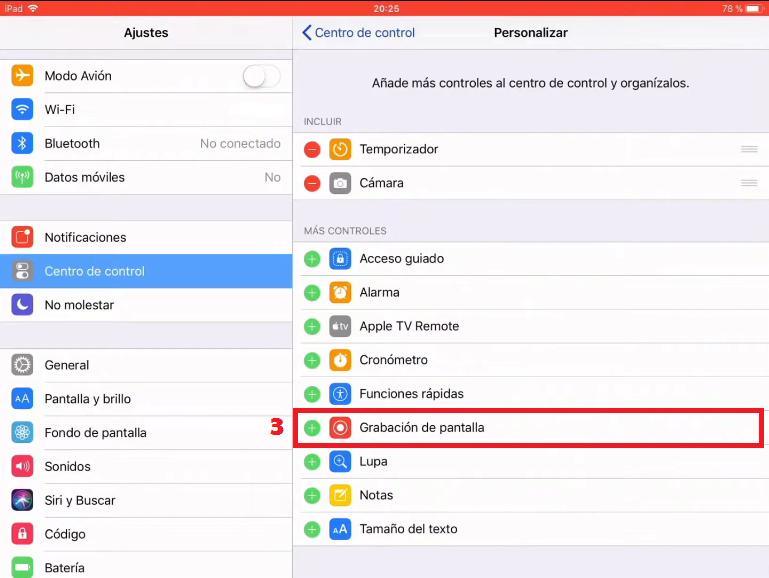The image size is (769, 578).
Task: Tap the Sonidos speaker icon
Action: 22,466
